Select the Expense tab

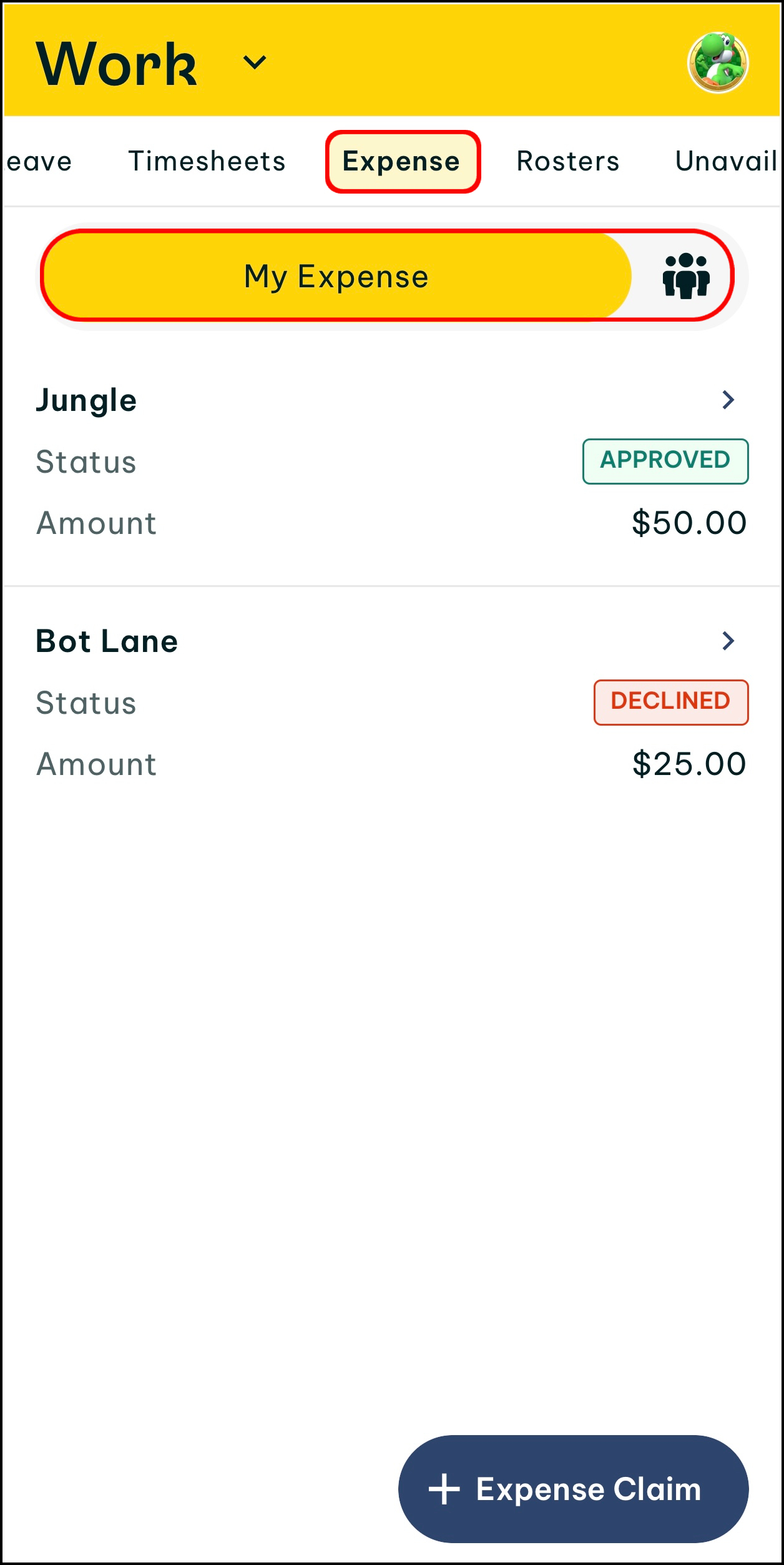[402, 162]
